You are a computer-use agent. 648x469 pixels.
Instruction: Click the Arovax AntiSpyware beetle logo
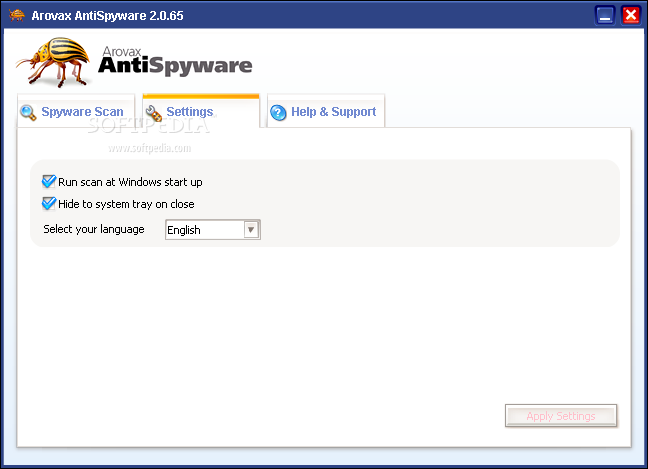(x=54, y=62)
